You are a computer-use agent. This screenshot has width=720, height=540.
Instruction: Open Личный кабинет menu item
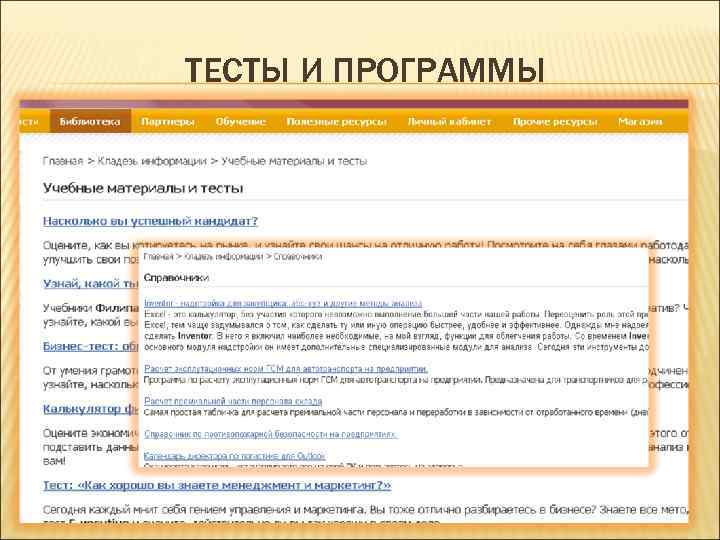pos(449,122)
